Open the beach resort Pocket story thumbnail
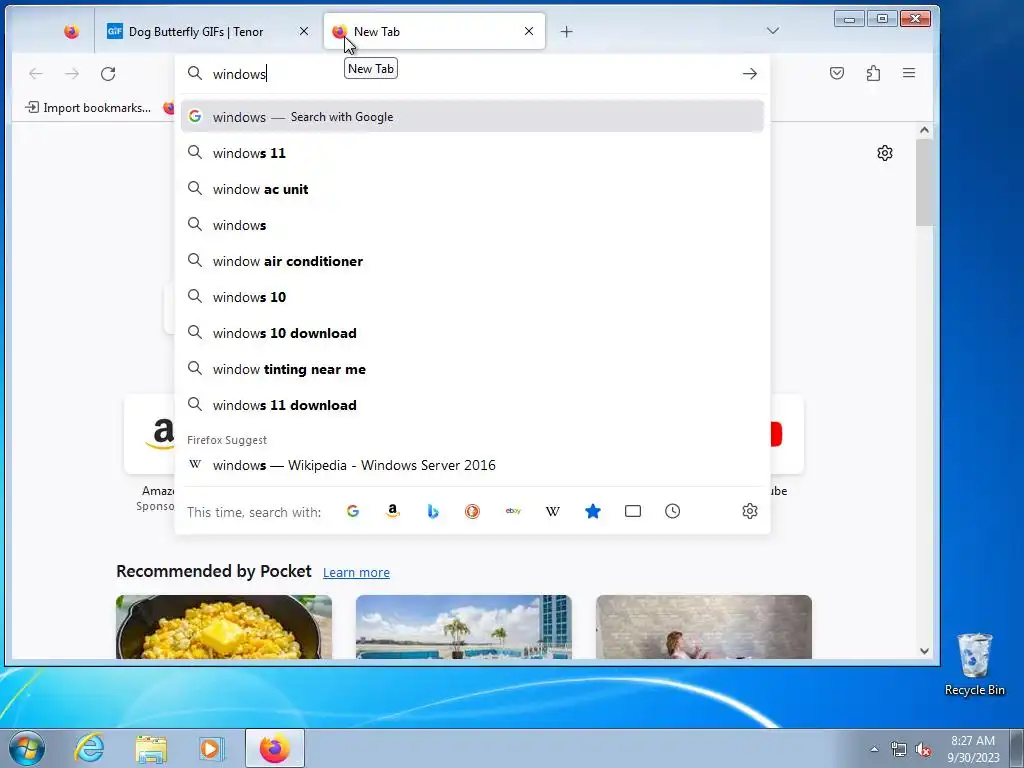This screenshot has height=768, width=1024. tap(464, 627)
